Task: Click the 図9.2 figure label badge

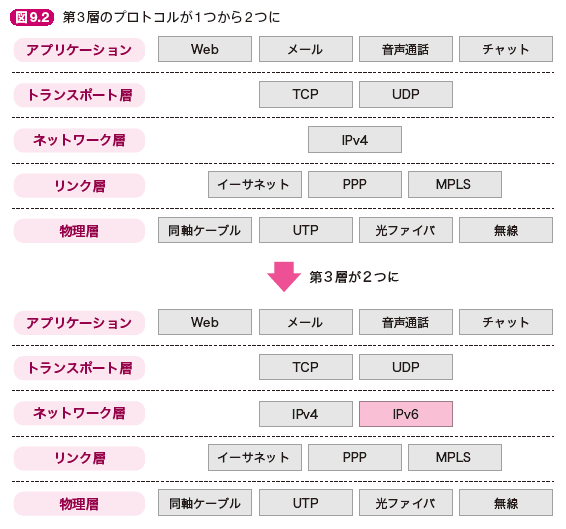Action: pyautogui.click(x=32, y=17)
